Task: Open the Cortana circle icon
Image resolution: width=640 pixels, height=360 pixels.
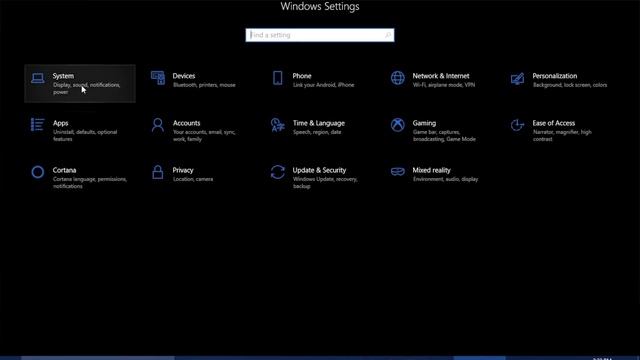Action: click(x=38, y=172)
